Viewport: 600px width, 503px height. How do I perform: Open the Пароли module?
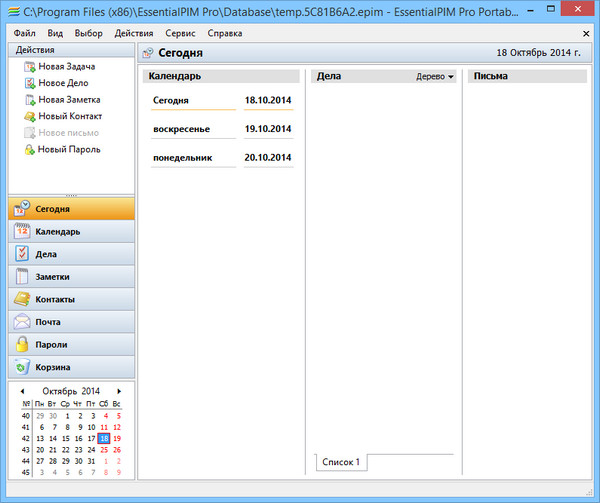click(70, 345)
